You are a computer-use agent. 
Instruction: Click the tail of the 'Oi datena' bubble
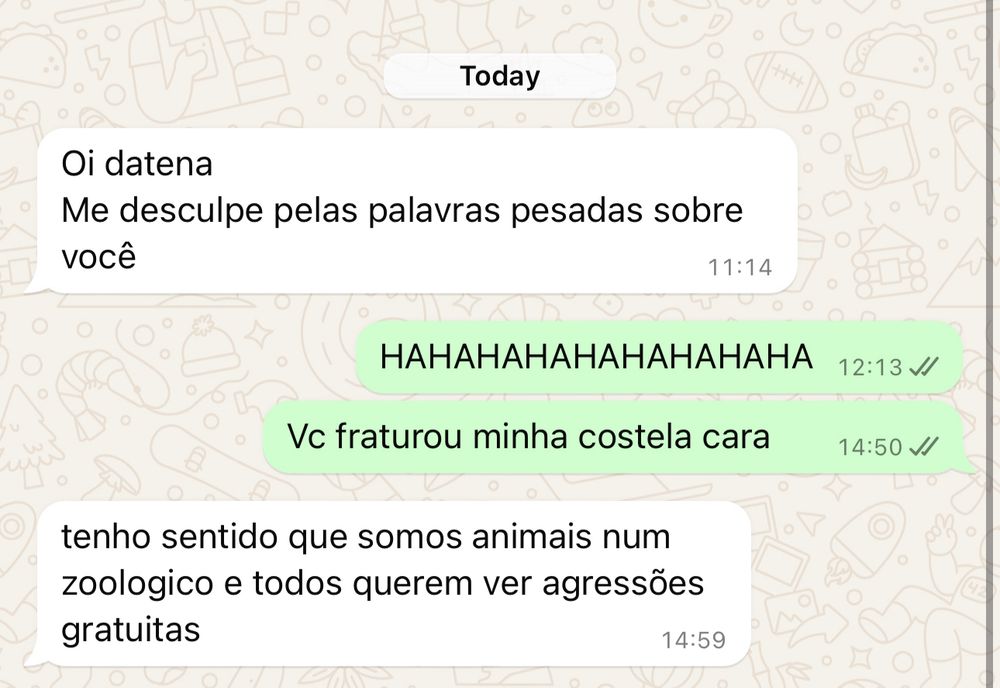35,287
